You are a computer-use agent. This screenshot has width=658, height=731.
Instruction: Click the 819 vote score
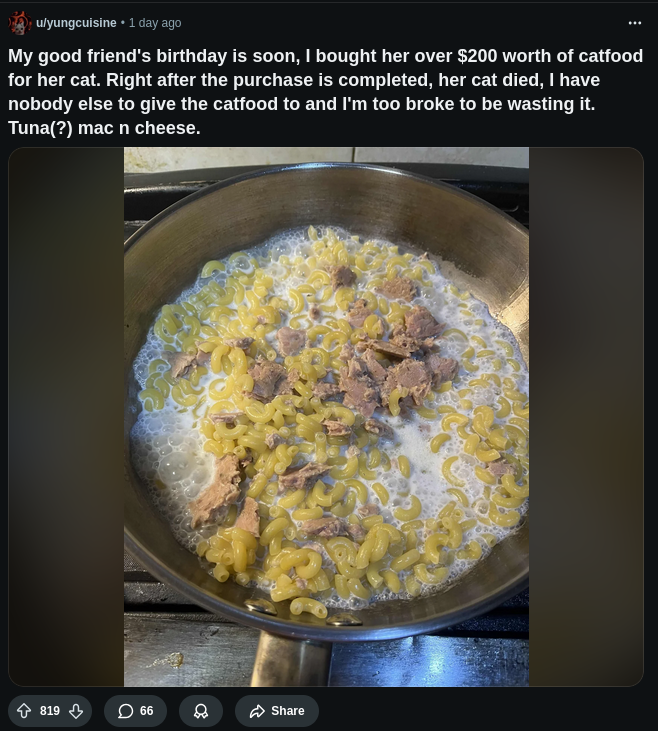pos(50,710)
